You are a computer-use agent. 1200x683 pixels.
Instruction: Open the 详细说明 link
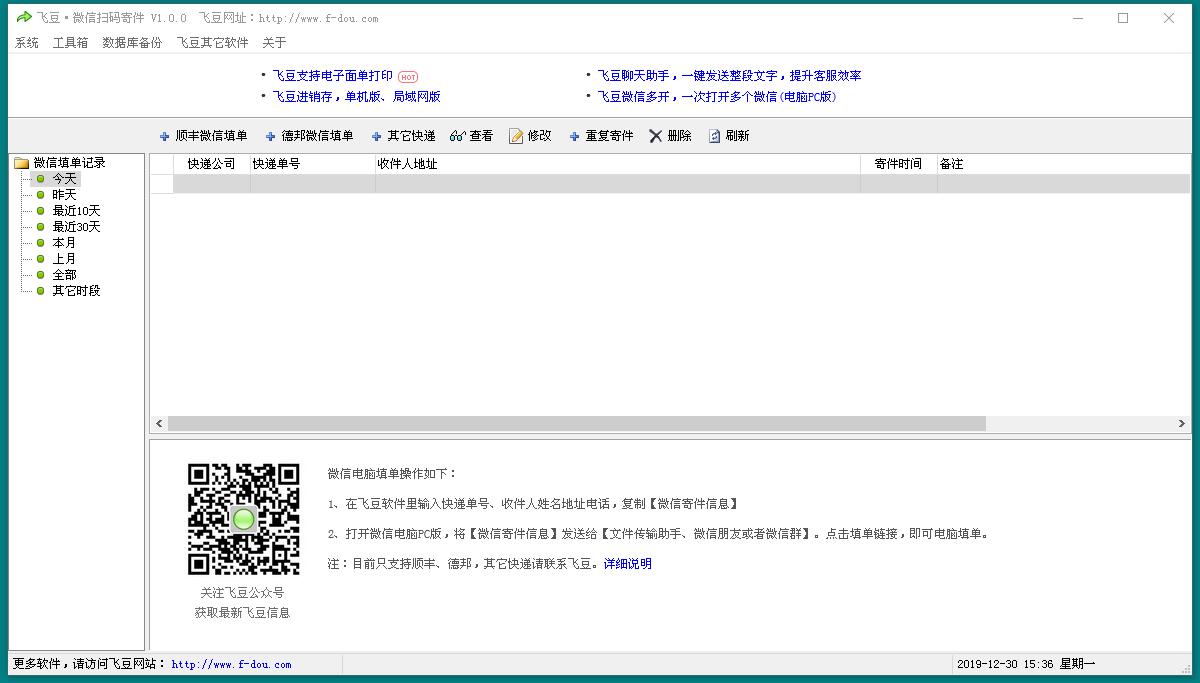coord(628,564)
